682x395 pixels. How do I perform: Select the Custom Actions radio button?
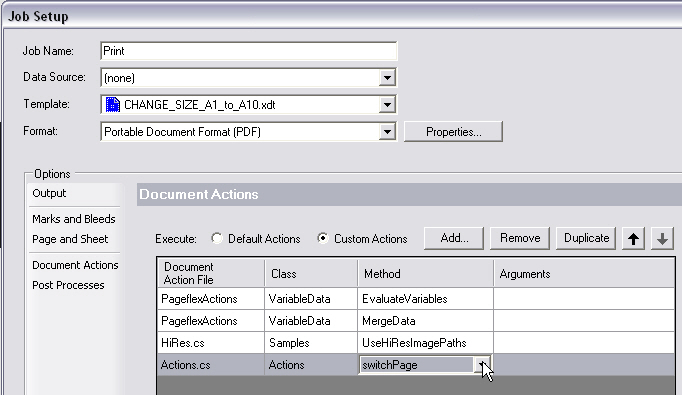click(323, 238)
